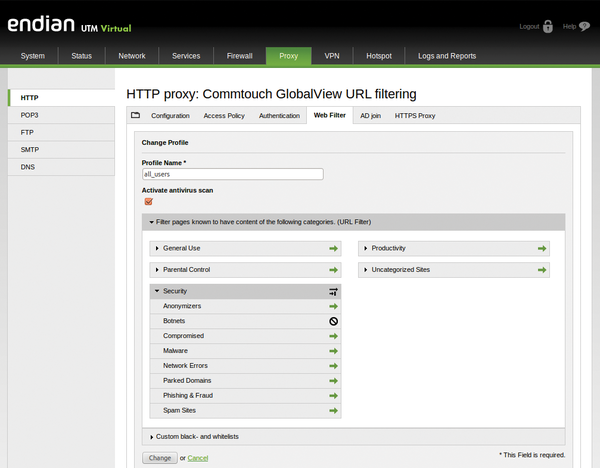Click the Endian UTM Virtual logo

69,25
